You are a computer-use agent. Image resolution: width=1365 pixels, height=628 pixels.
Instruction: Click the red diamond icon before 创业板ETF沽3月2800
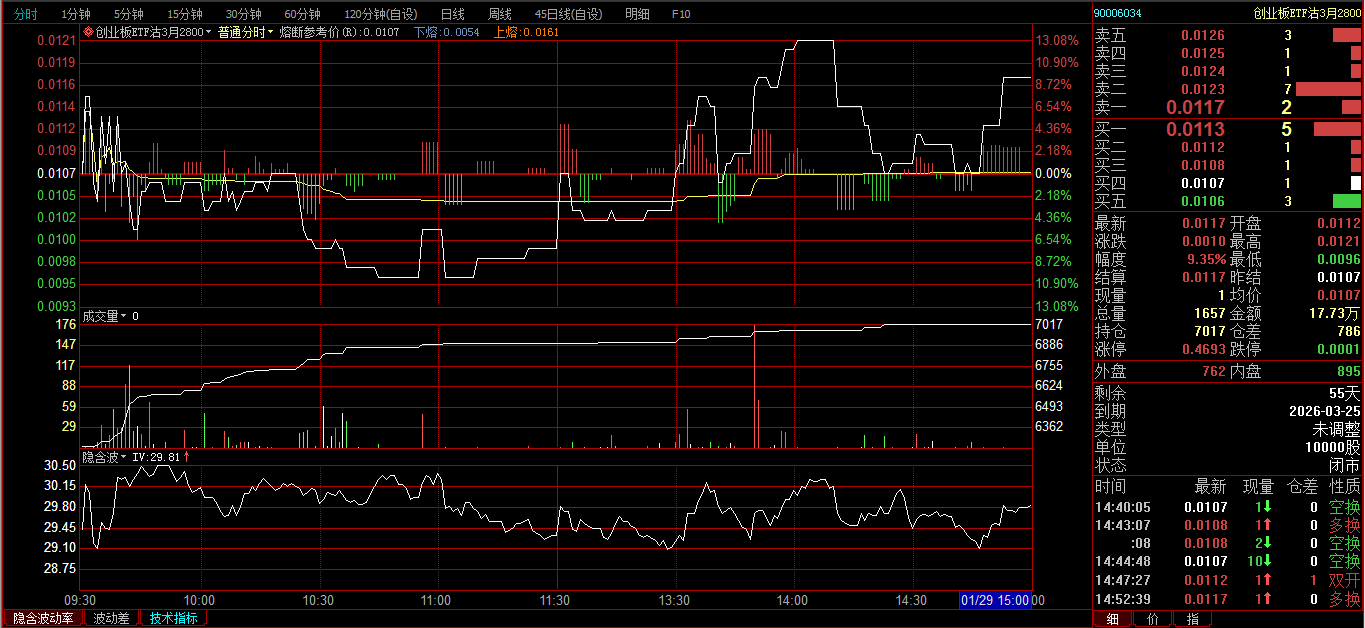[88, 32]
